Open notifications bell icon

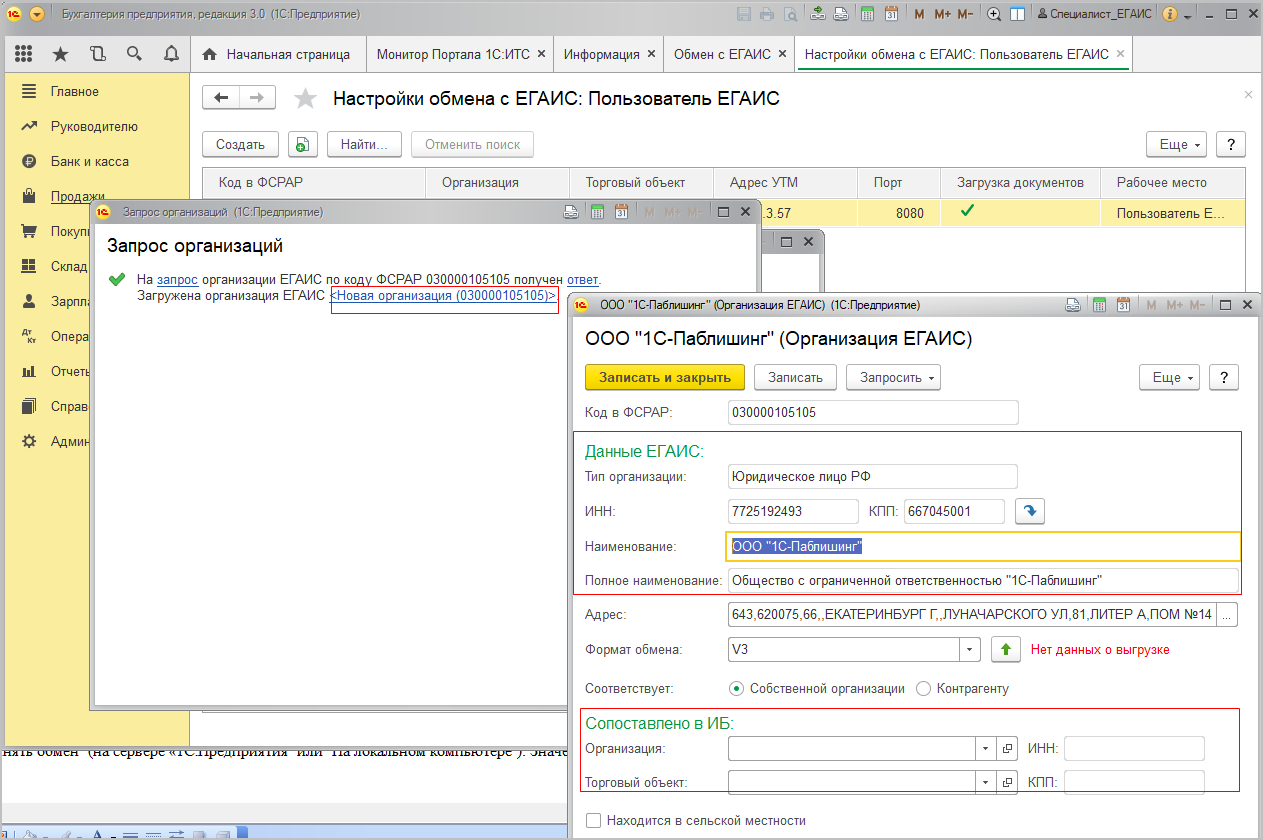click(171, 54)
